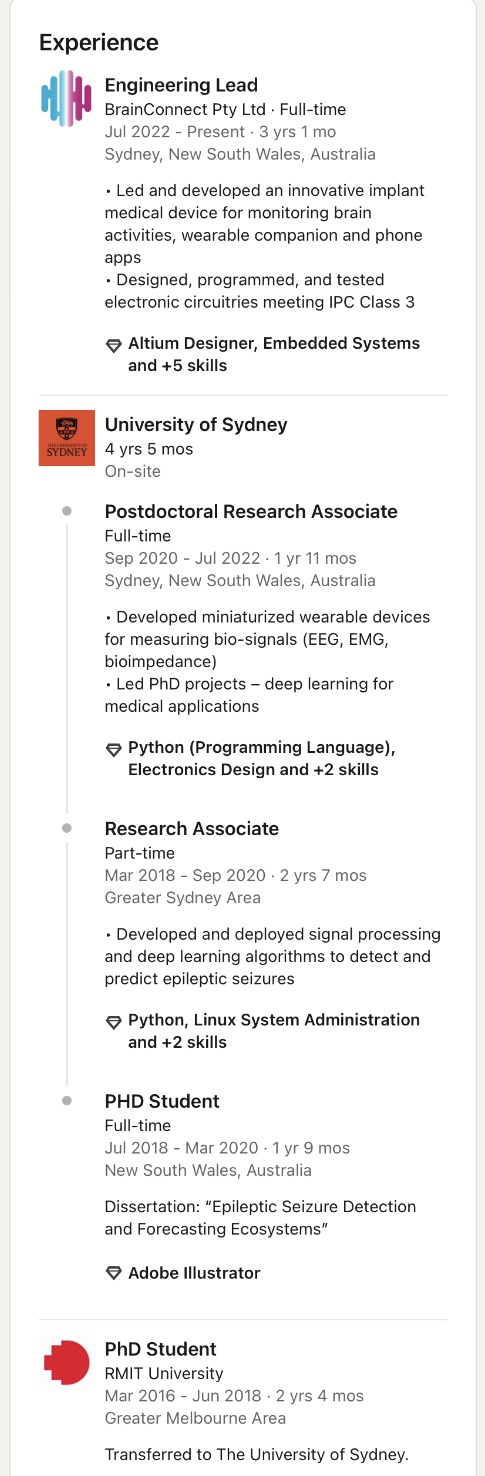
Task: Open the BrainConnect company logo
Action: point(66,99)
